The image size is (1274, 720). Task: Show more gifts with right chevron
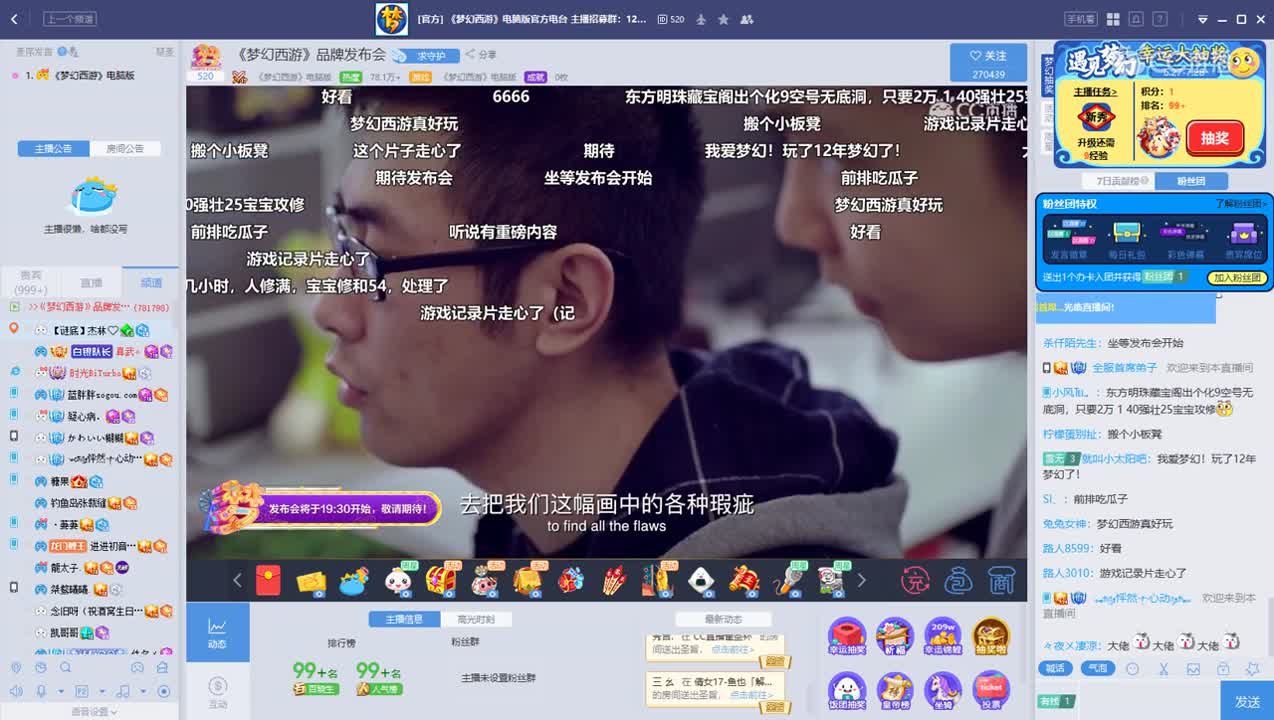tap(861, 580)
